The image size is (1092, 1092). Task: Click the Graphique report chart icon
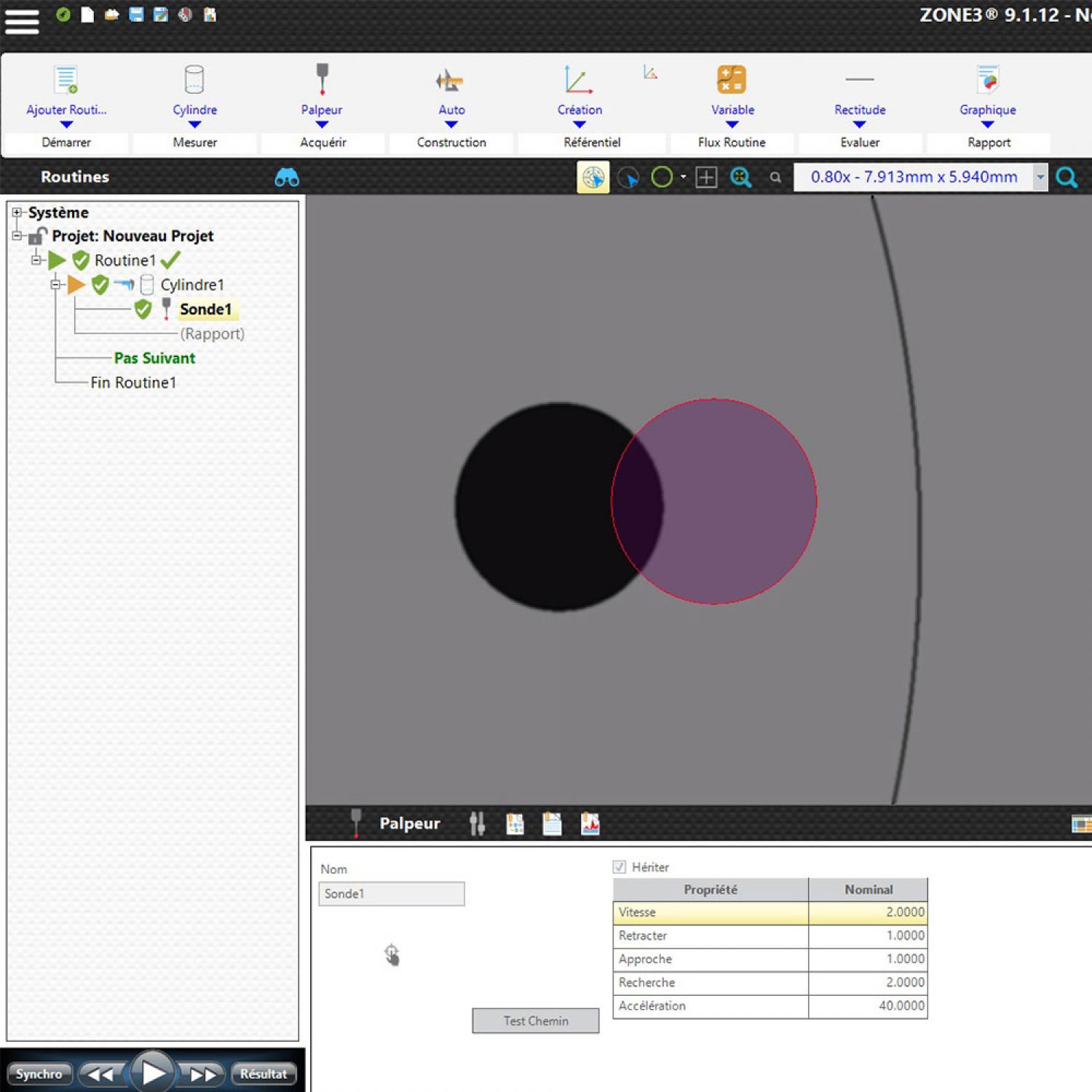click(x=988, y=79)
